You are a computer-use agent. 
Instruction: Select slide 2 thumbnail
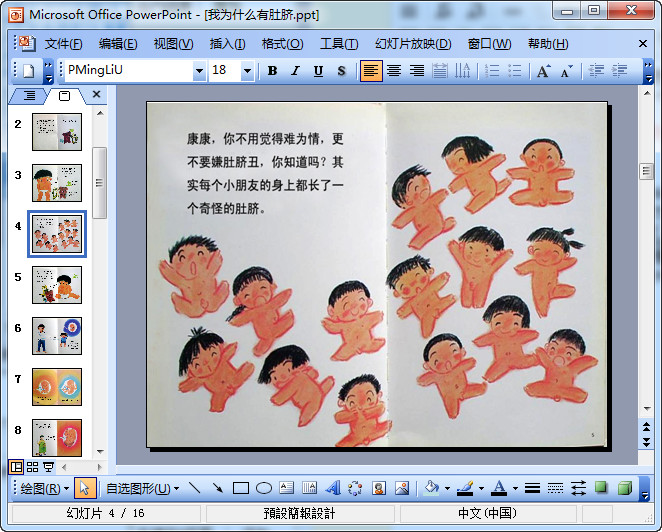tap(57, 132)
